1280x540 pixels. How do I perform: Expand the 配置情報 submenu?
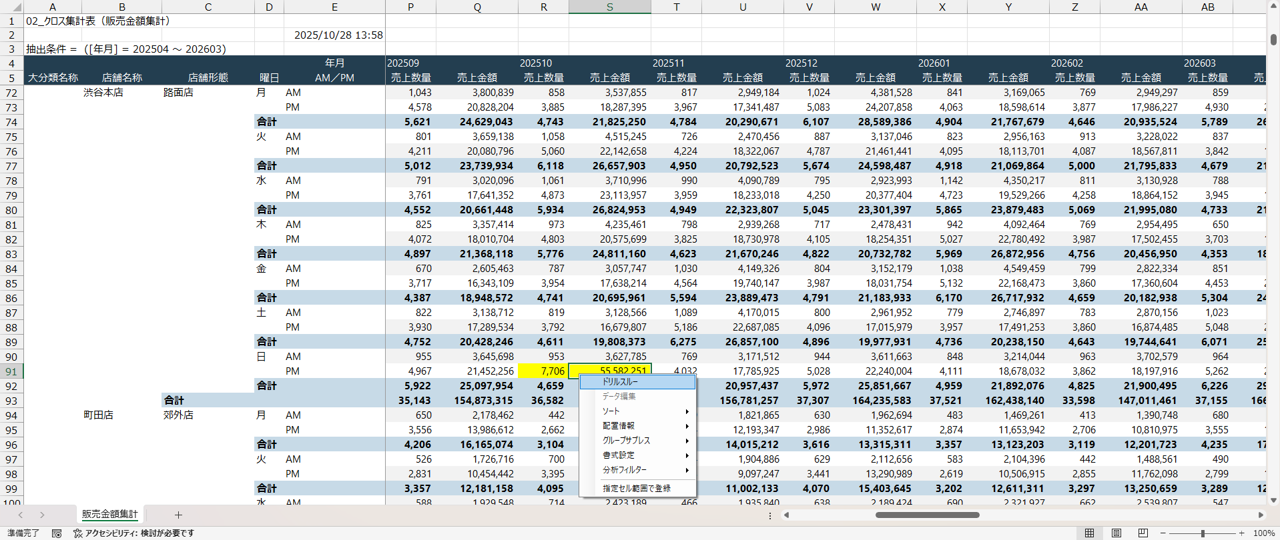[x=618, y=426]
